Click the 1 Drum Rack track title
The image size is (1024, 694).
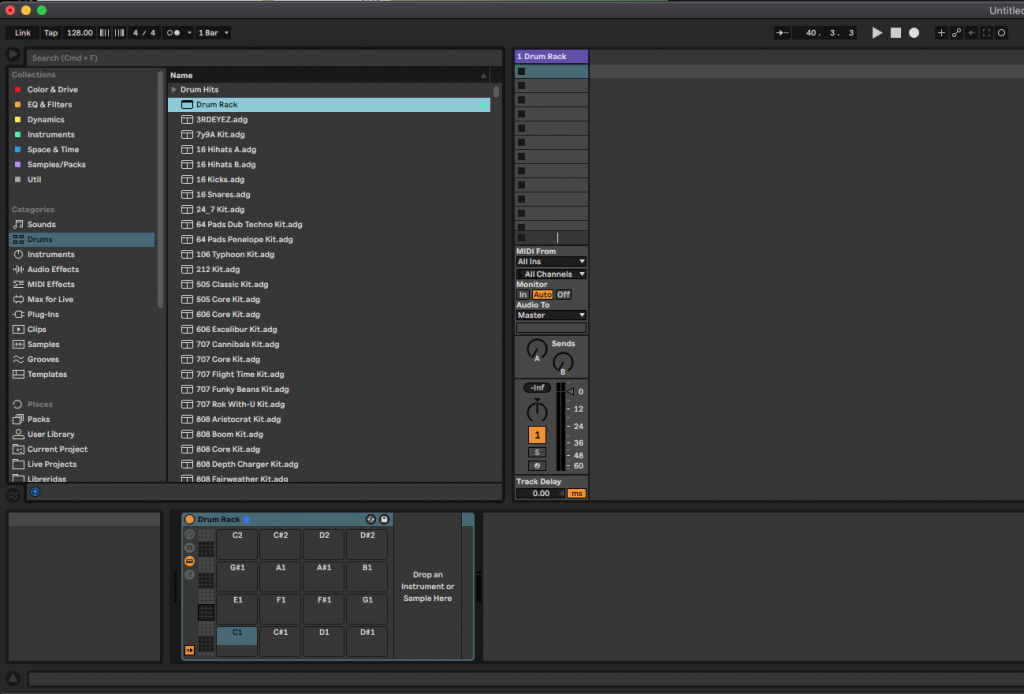coord(551,56)
